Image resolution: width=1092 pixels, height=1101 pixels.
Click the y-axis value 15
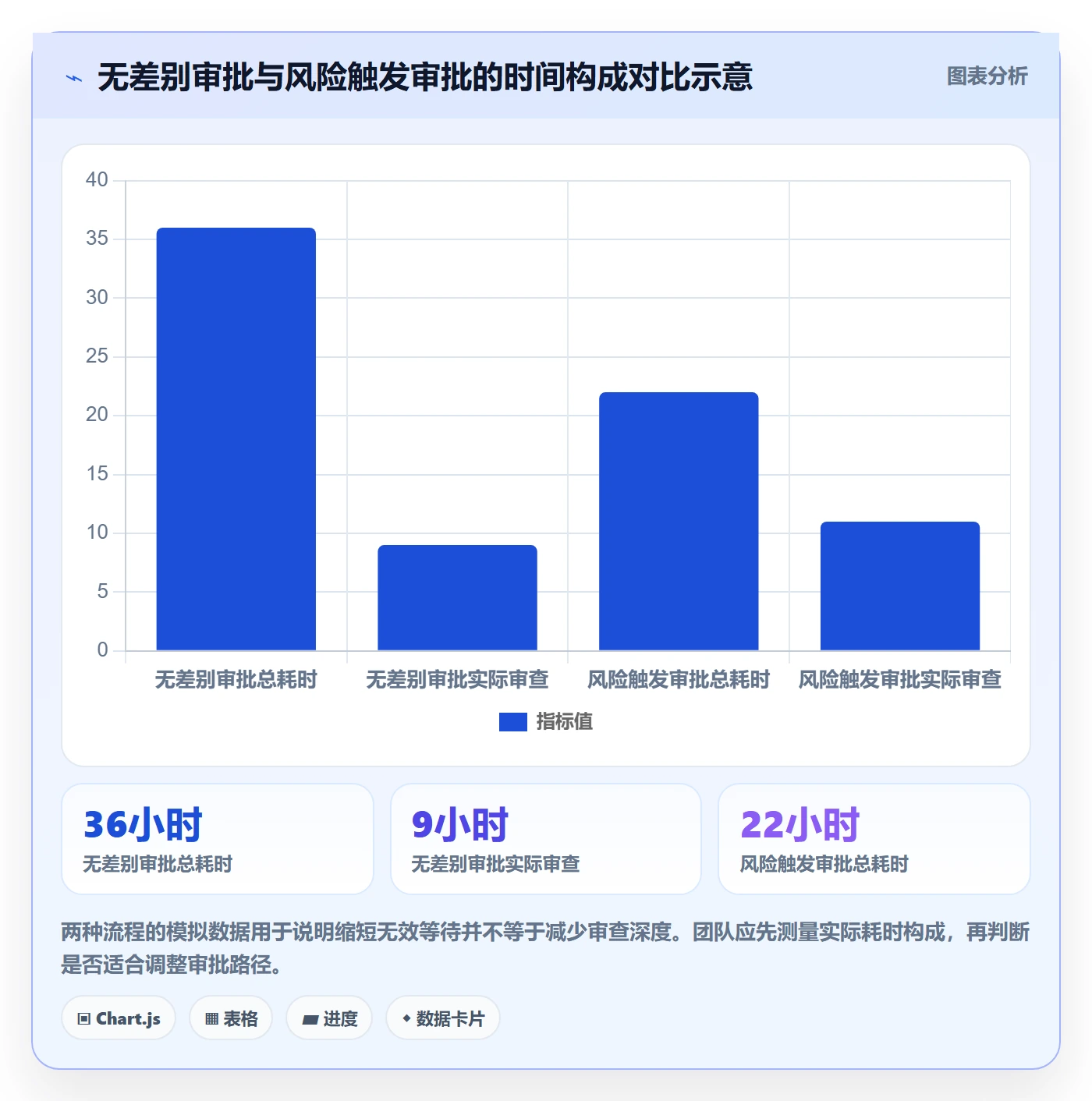click(x=97, y=474)
